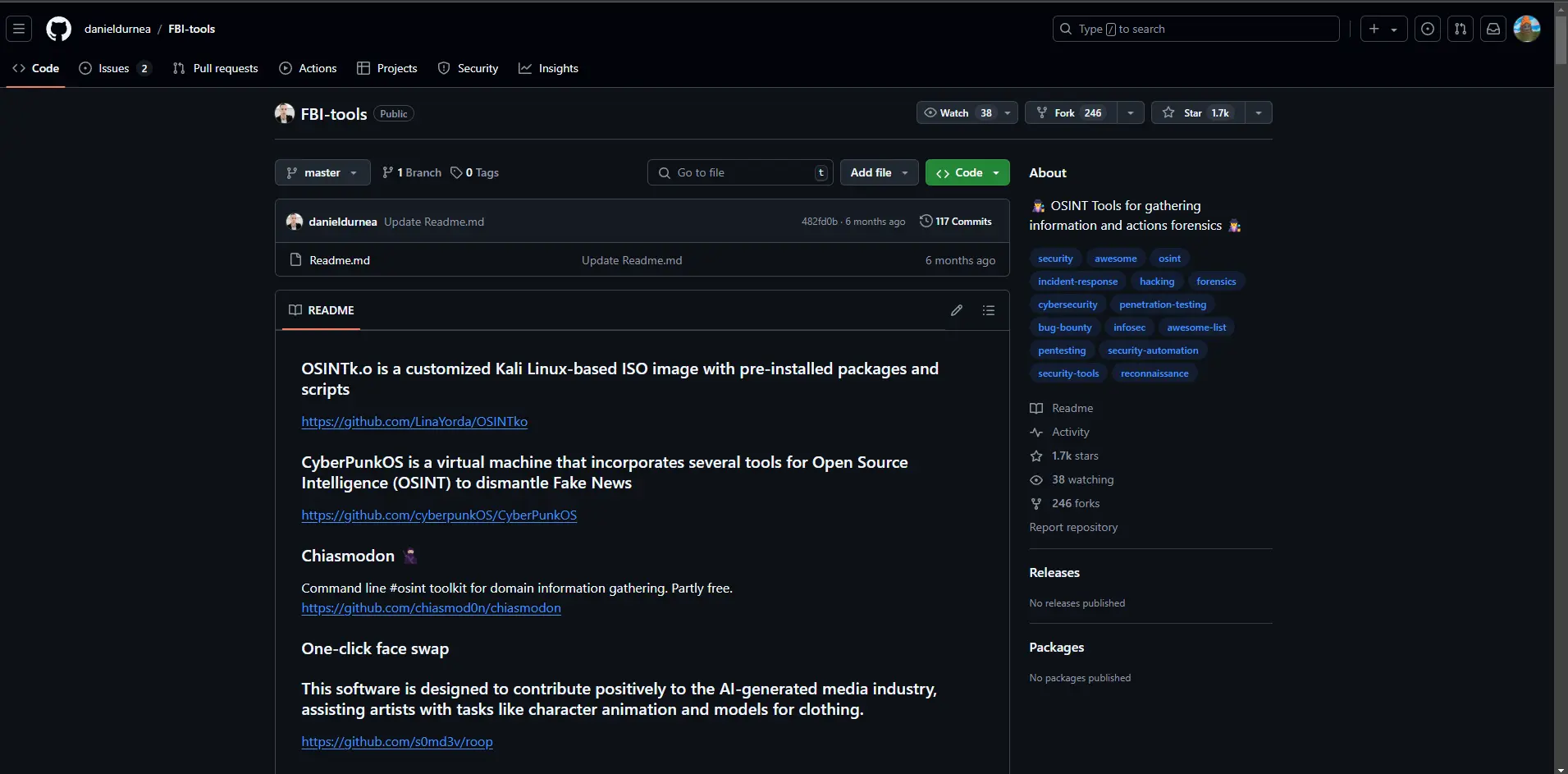
Task: Select the osint topic tag
Action: point(1169,259)
